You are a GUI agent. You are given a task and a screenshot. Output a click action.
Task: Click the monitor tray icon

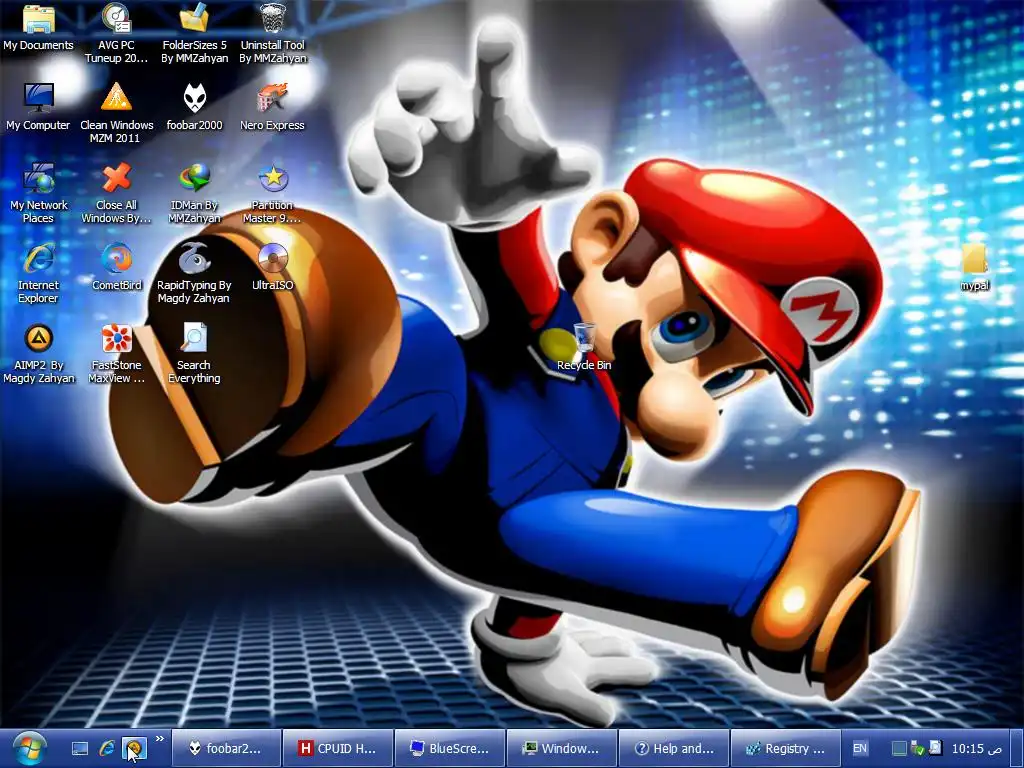[x=899, y=748]
